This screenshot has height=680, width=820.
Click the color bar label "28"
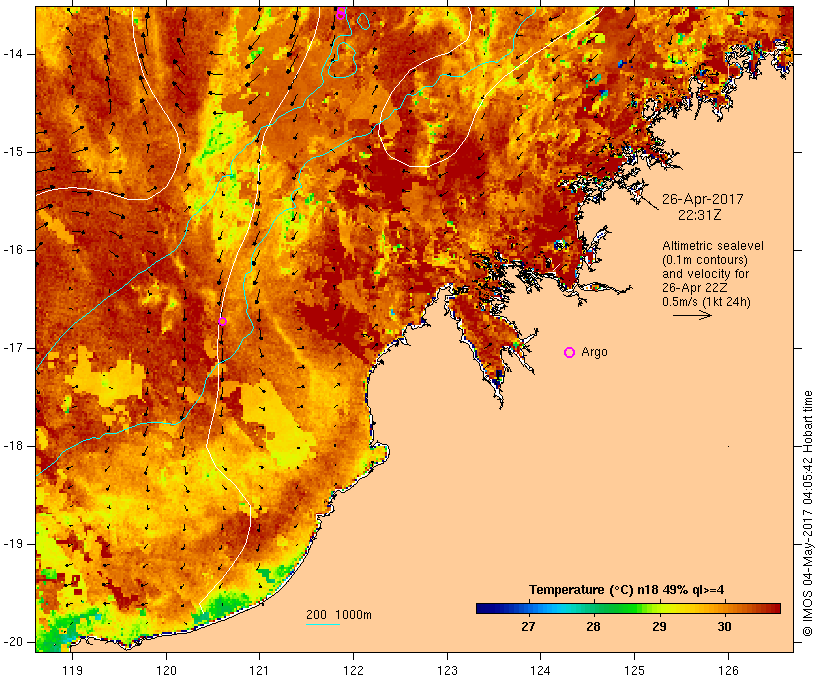click(x=594, y=627)
